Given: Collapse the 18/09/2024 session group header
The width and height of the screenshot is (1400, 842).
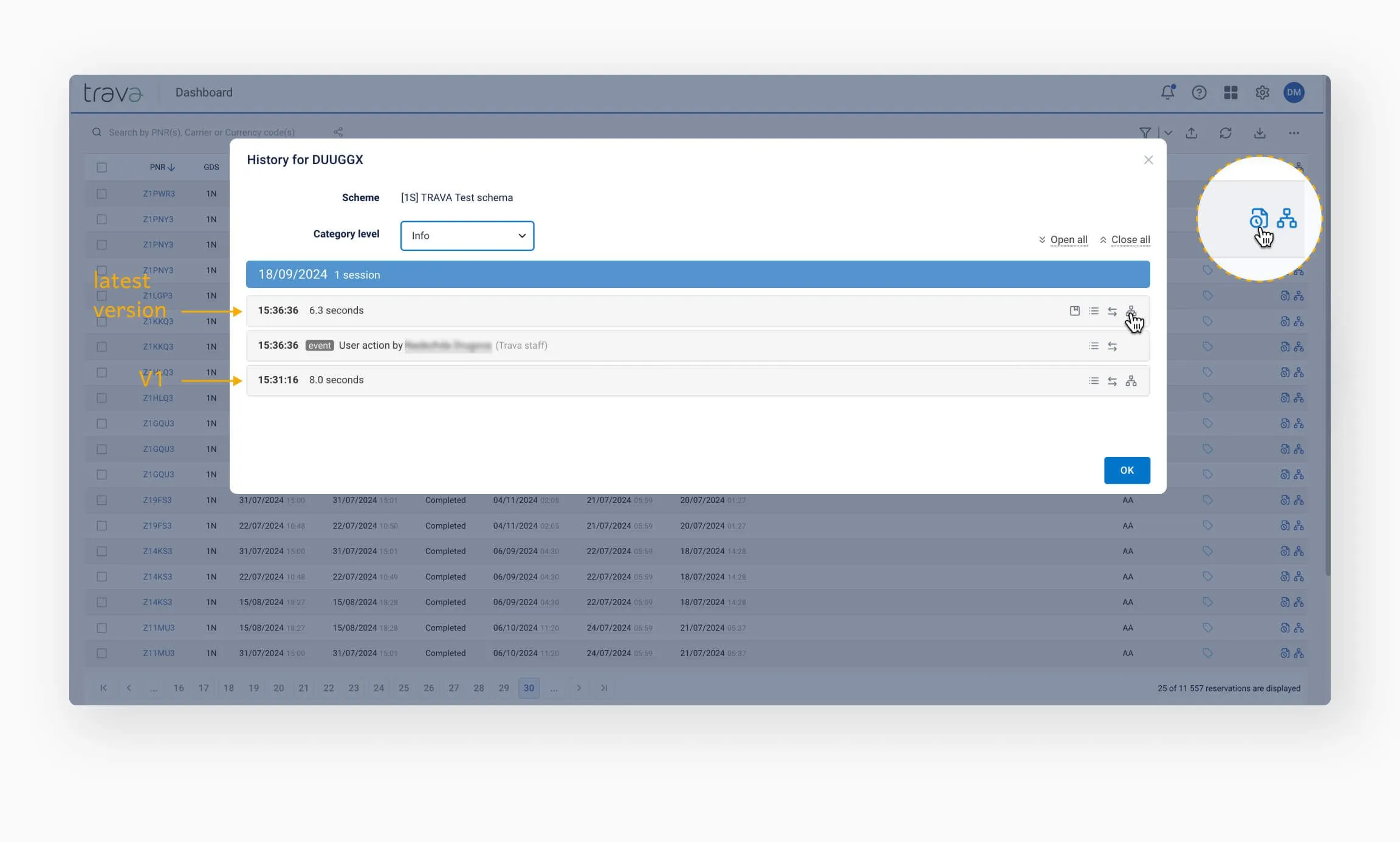Looking at the screenshot, I should click(698, 275).
